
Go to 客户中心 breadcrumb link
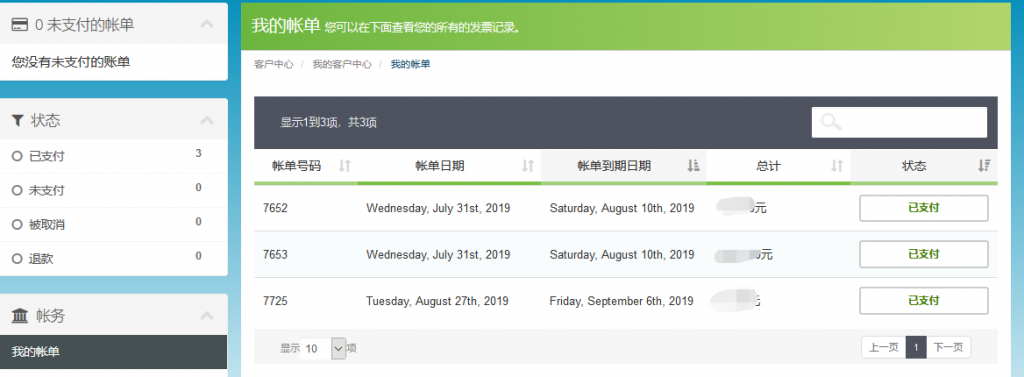pyautogui.click(x=274, y=64)
